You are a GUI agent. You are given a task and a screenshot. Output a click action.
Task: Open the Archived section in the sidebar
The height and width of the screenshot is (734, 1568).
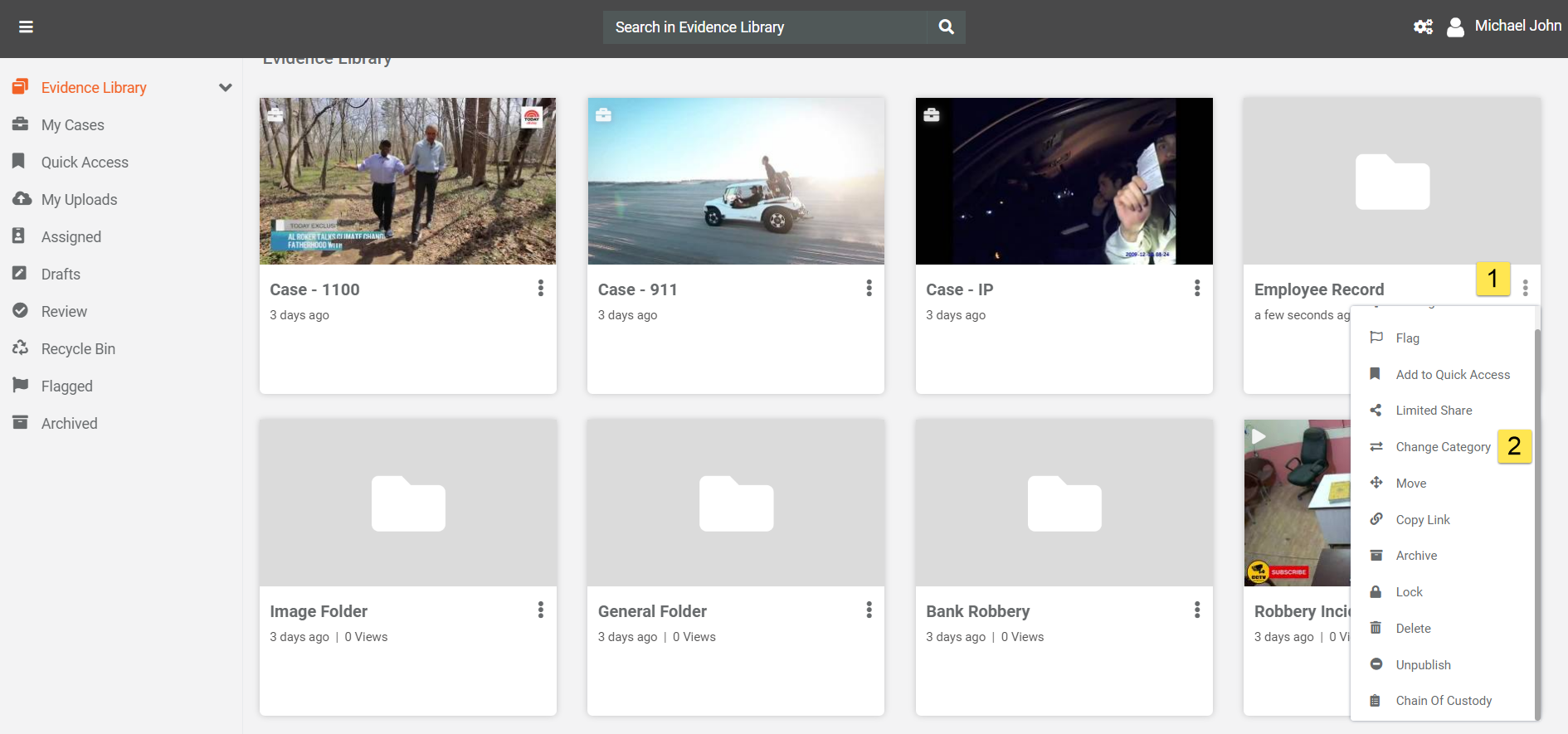(x=69, y=424)
